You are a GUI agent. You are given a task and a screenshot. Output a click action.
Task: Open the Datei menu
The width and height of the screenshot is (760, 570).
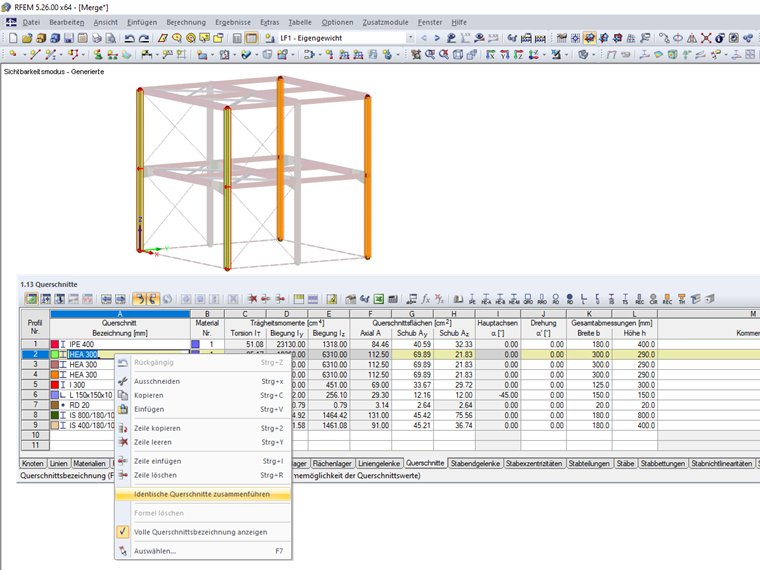31,22
